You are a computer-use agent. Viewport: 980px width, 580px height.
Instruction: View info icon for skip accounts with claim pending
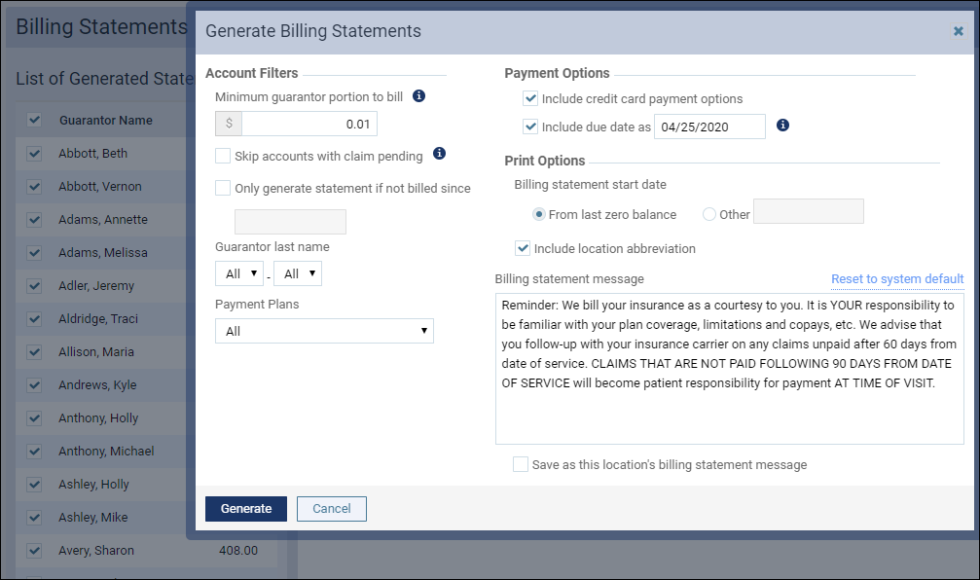point(438,155)
